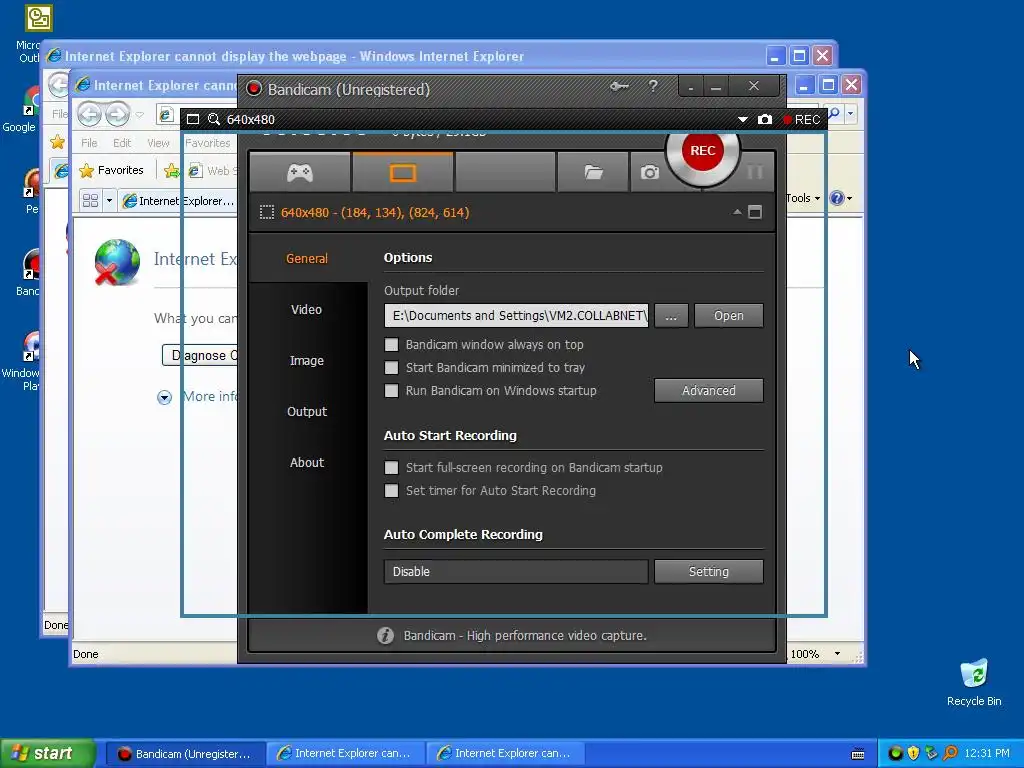Open the General settings tab
Screen dimensions: 1024x768
[307, 259]
